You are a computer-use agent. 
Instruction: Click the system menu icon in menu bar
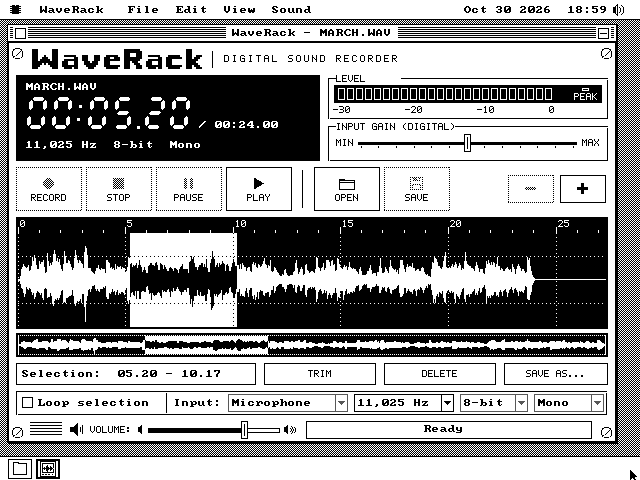(16, 9)
